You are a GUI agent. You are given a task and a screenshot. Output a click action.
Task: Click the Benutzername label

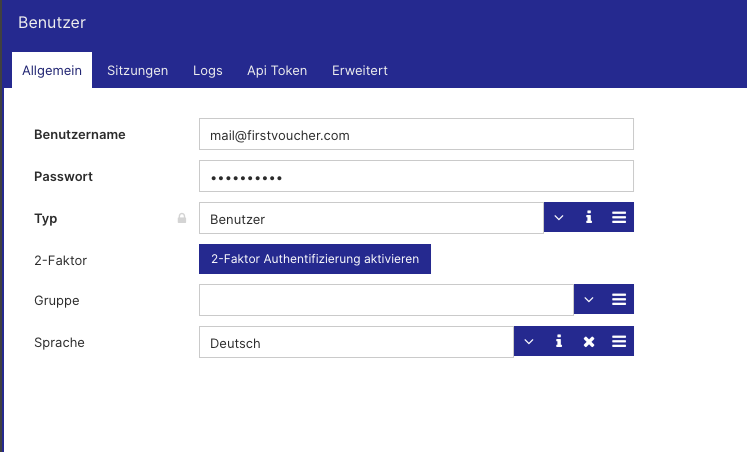pos(80,134)
